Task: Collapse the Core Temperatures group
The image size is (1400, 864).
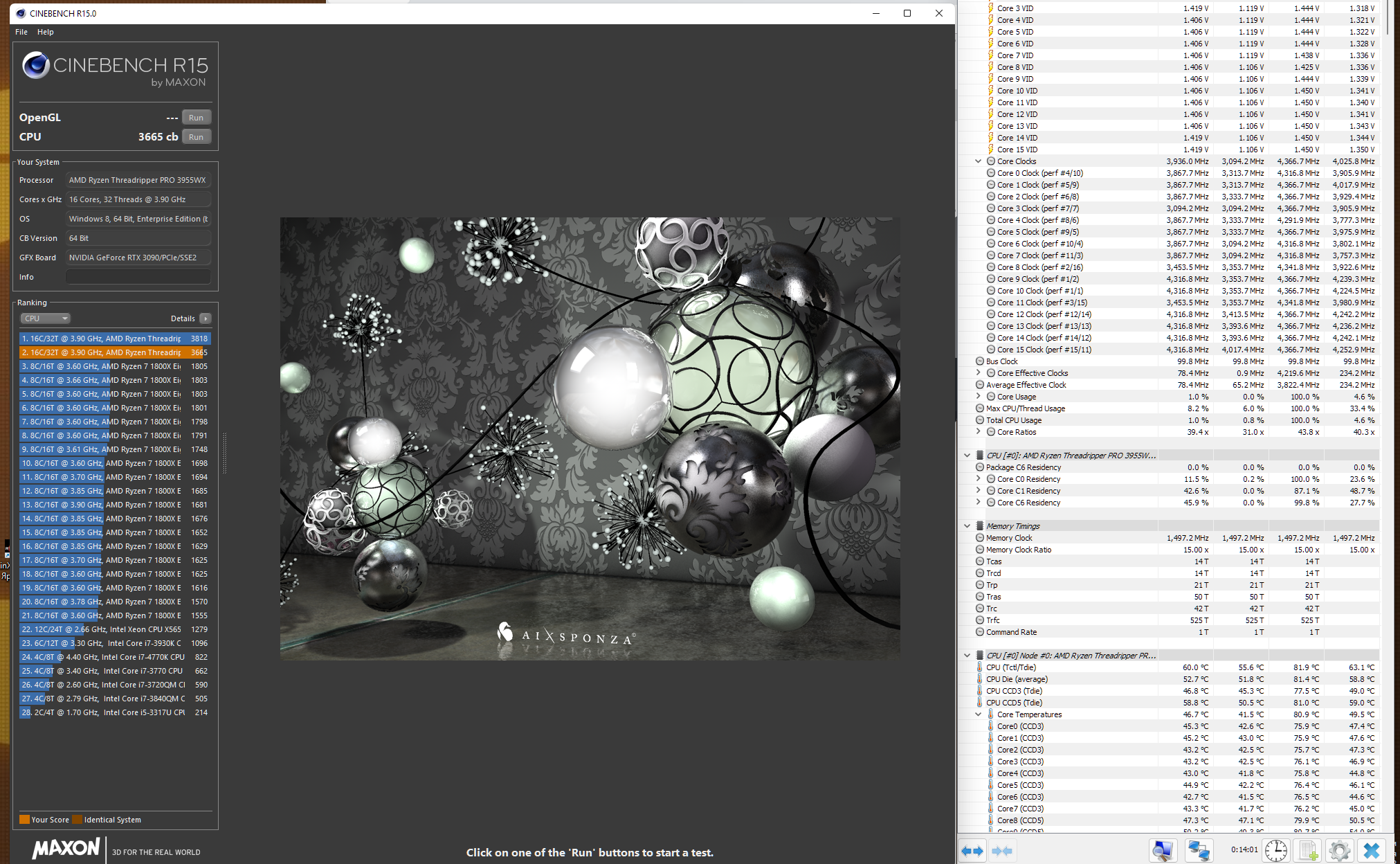Action: click(x=978, y=714)
